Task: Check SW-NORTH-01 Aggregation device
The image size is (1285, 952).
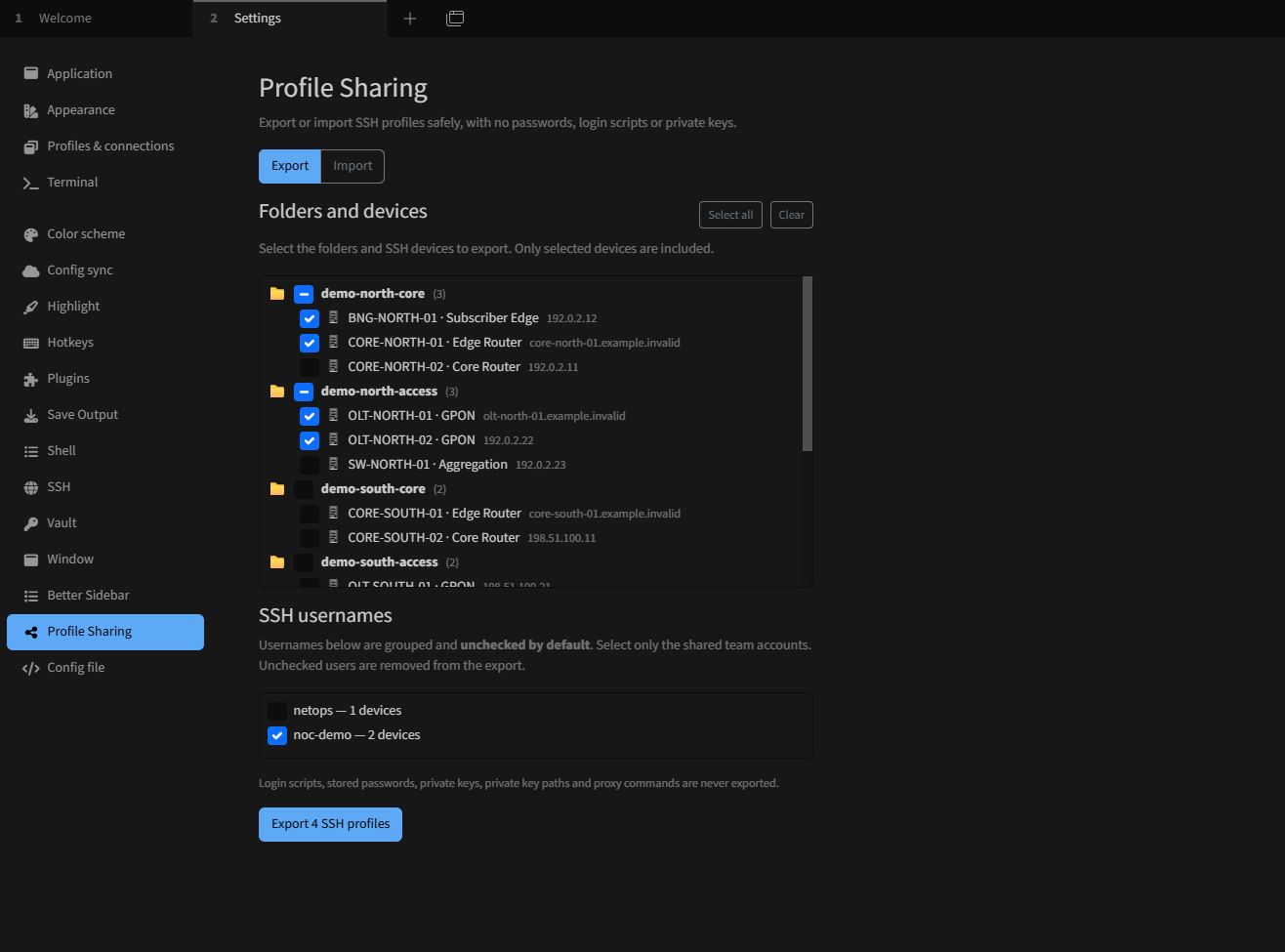Action: coord(310,465)
